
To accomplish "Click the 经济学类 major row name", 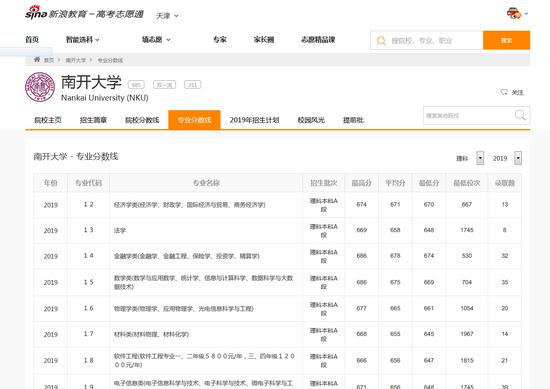I will point(189,205).
